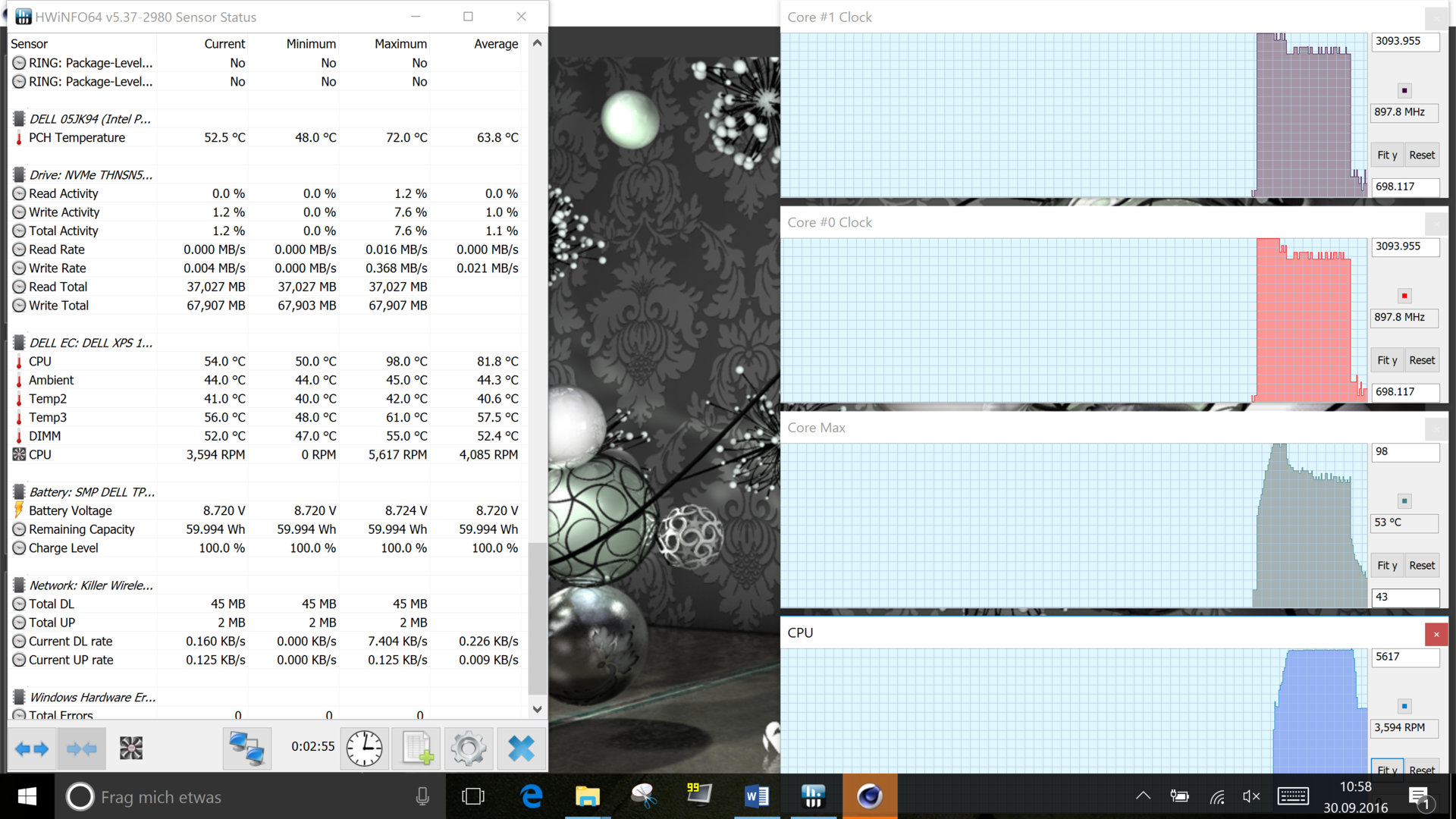The height and width of the screenshot is (819, 1456).
Task: Change CPU fan graph blue color swatch
Action: coord(1404,706)
